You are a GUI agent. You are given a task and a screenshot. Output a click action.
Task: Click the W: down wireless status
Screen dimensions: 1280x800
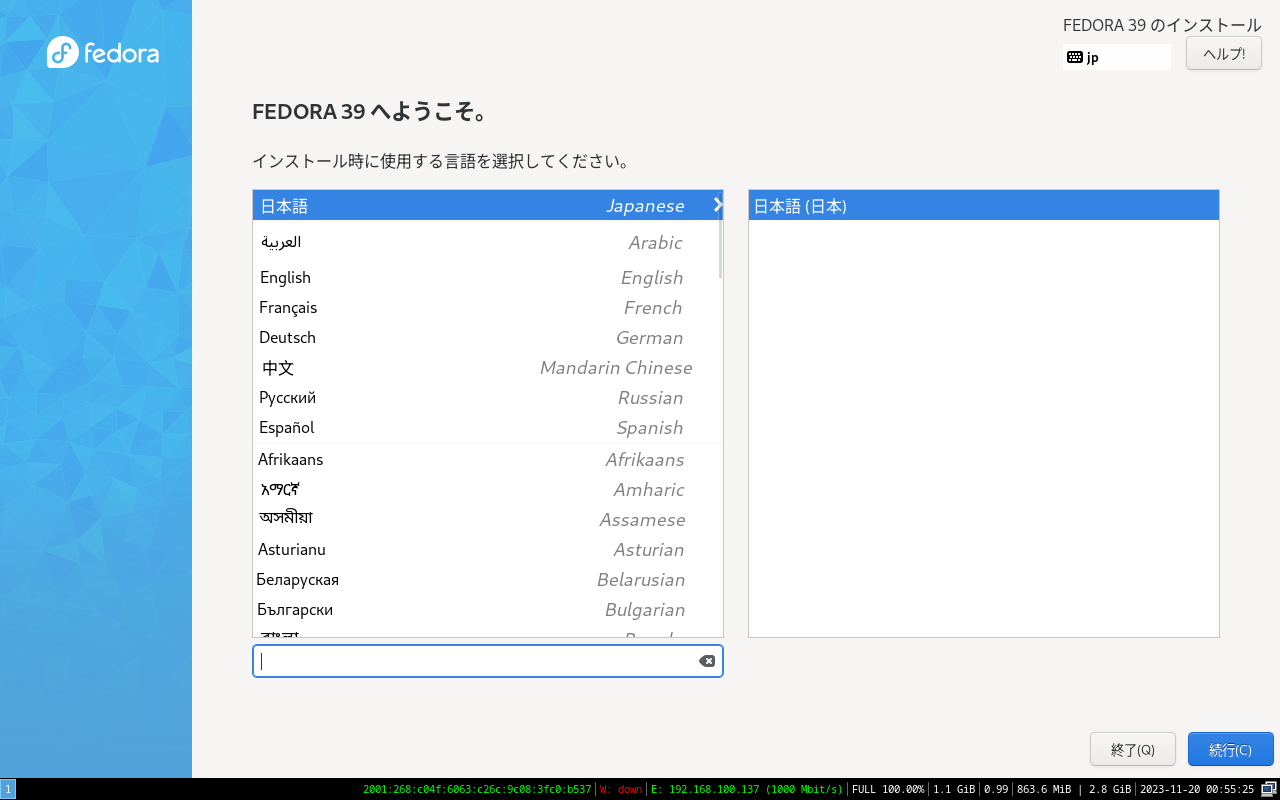coord(621,789)
